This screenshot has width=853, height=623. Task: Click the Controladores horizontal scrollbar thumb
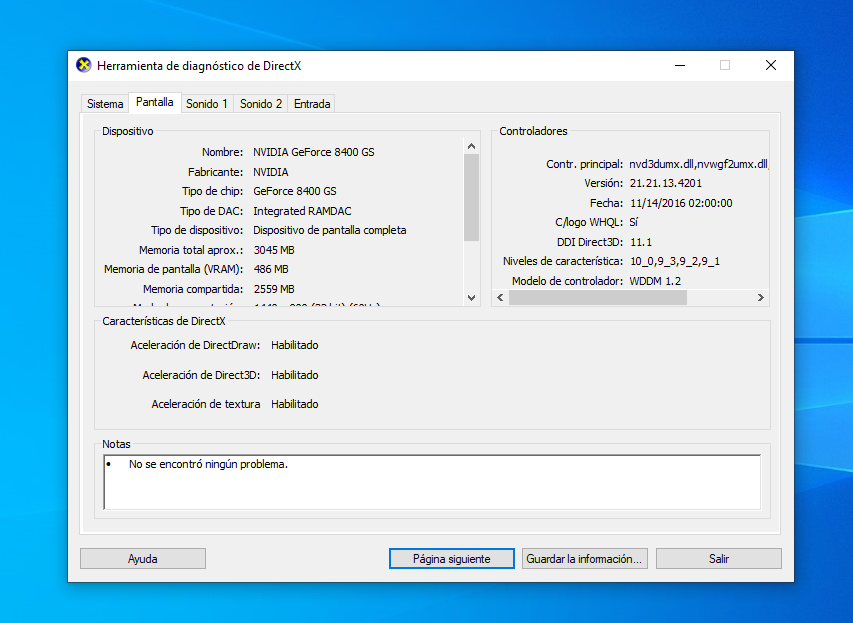pyautogui.click(x=598, y=298)
